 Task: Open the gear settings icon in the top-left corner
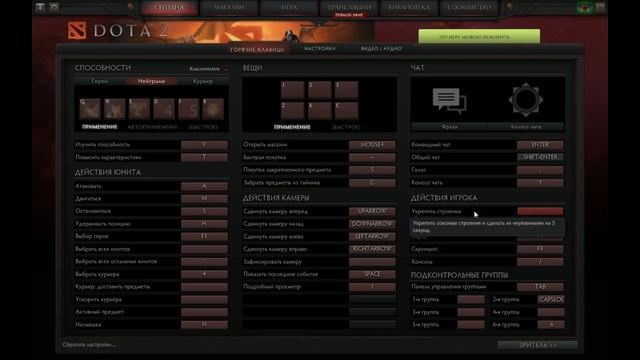tap(54, 7)
